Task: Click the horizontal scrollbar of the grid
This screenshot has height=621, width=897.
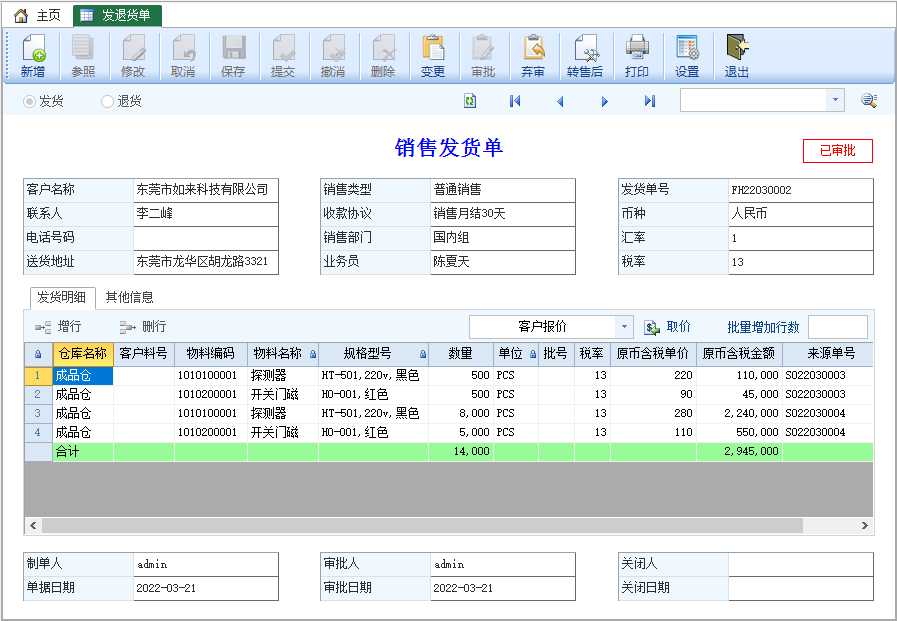Action: click(x=422, y=526)
